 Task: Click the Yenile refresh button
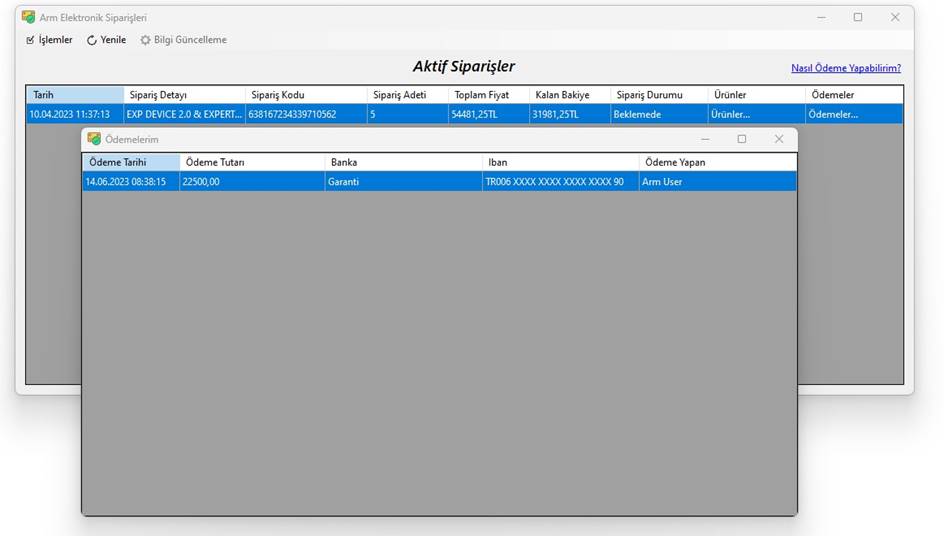pyautogui.click(x=106, y=40)
